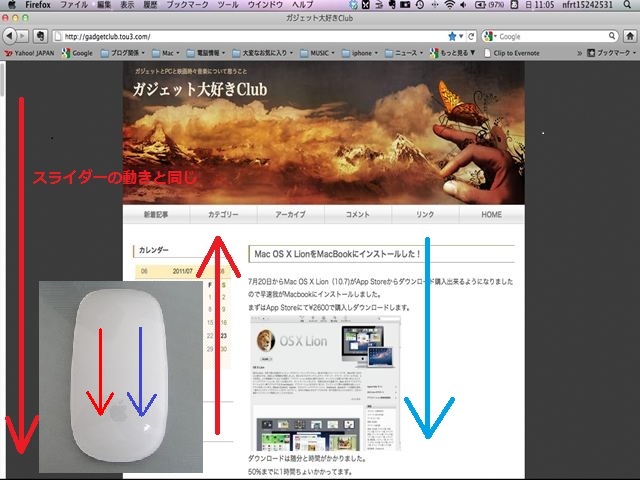Go back with the browser Back arrow

pos(10,36)
